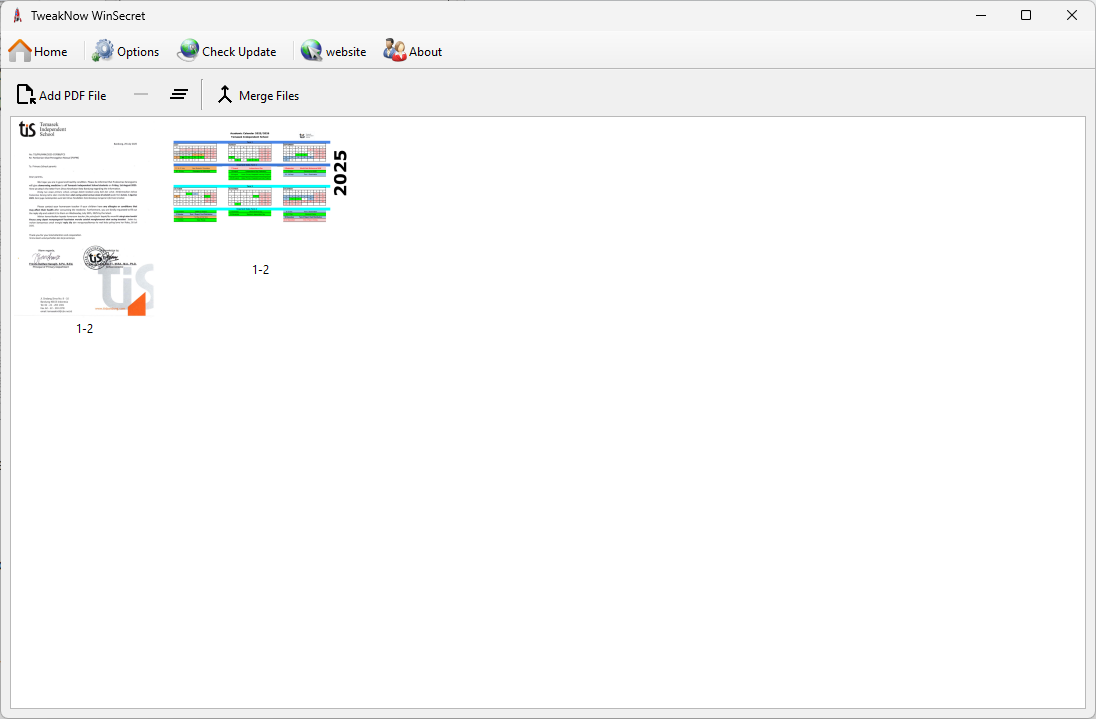Viewport: 1096px width, 719px height.
Task: Click the "1-2" label under the calendar
Action: pos(260,269)
